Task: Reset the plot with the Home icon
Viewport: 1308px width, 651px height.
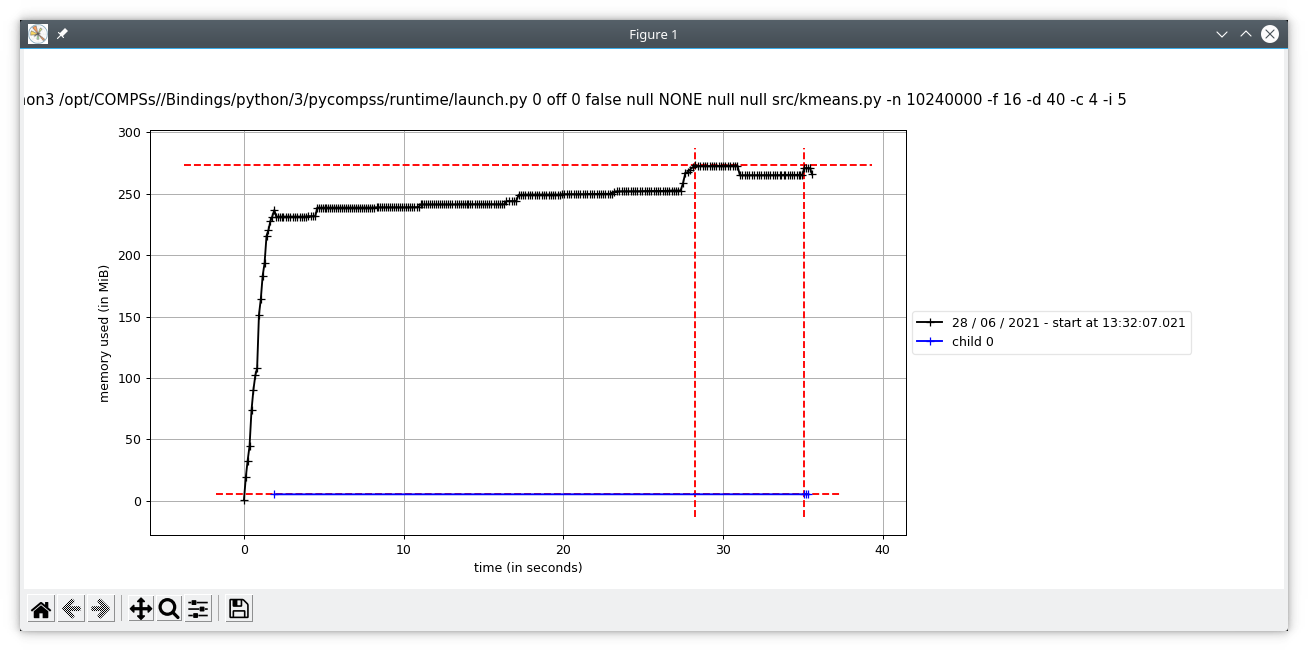Action: tap(41, 609)
